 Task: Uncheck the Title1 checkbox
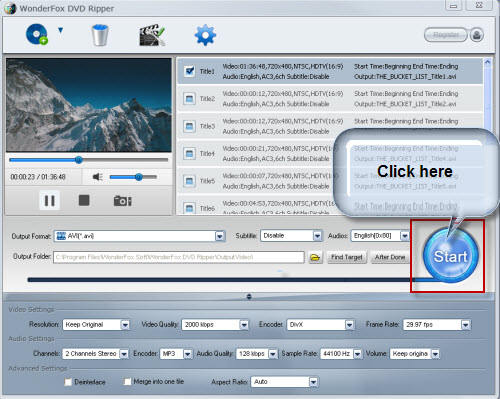(x=189, y=71)
